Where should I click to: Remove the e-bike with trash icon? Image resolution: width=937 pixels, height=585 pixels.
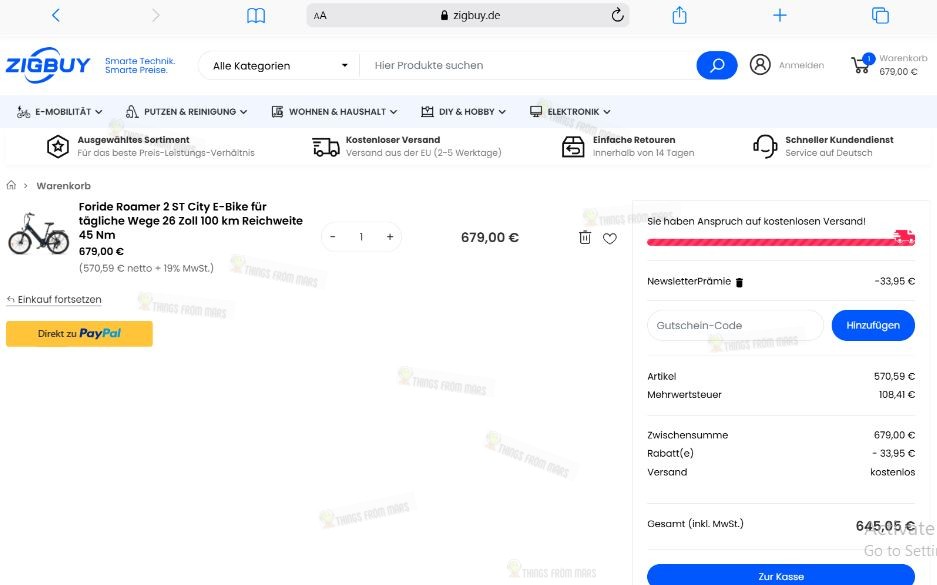coord(585,238)
